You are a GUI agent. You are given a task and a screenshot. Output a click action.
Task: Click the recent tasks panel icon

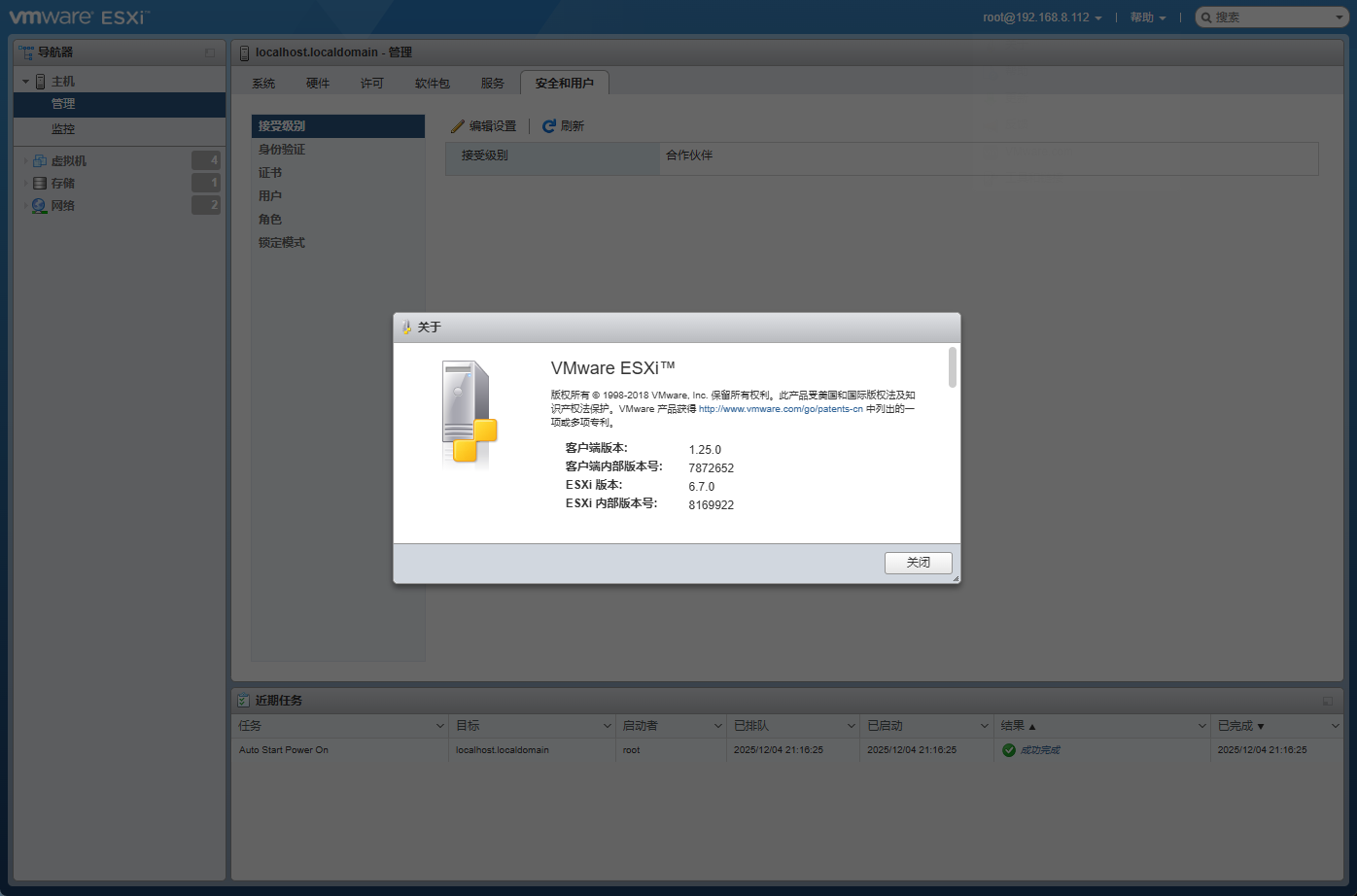[244, 700]
